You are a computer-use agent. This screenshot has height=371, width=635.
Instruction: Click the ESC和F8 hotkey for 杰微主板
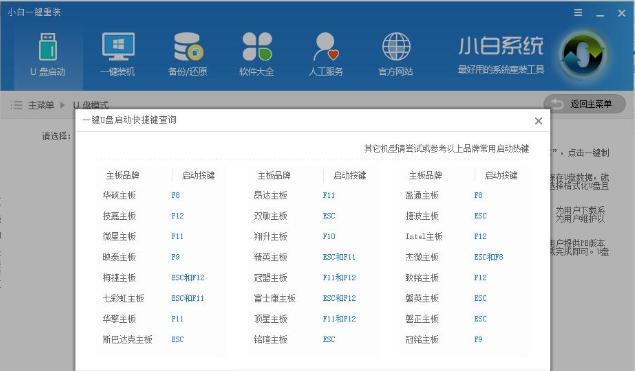488,257
